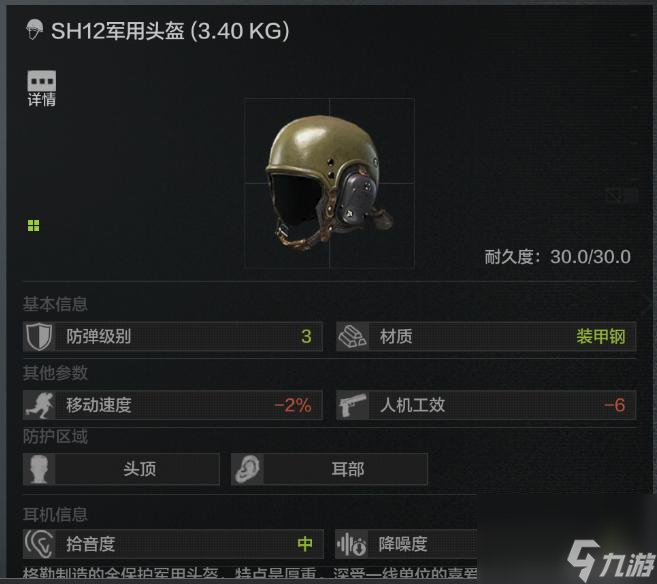Select the 耳部 protection zone button
The height and width of the screenshot is (584, 657).
click(329, 469)
